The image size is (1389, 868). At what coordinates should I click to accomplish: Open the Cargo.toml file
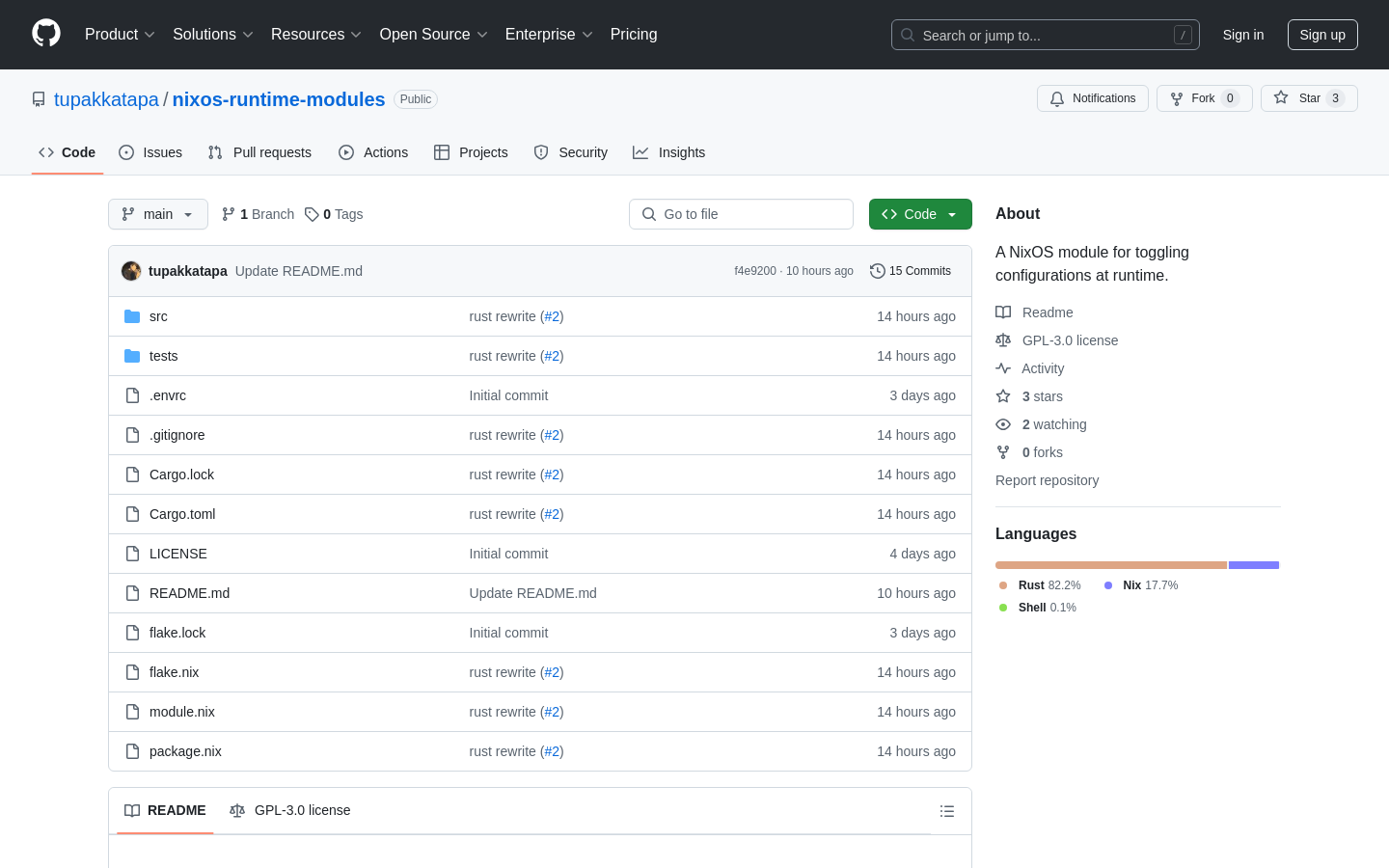pyautogui.click(x=182, y=514)
